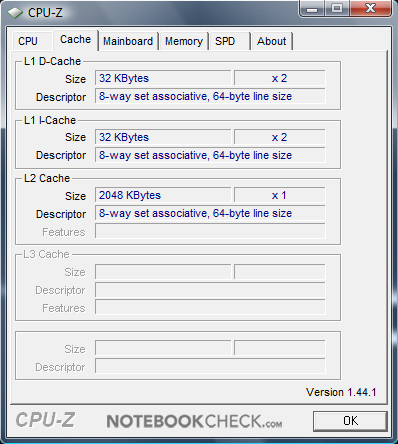This screenshot has width=398, height=444.
Task: Select L1 I-Cache size 32 KBytes field
Action: [163, 137]
